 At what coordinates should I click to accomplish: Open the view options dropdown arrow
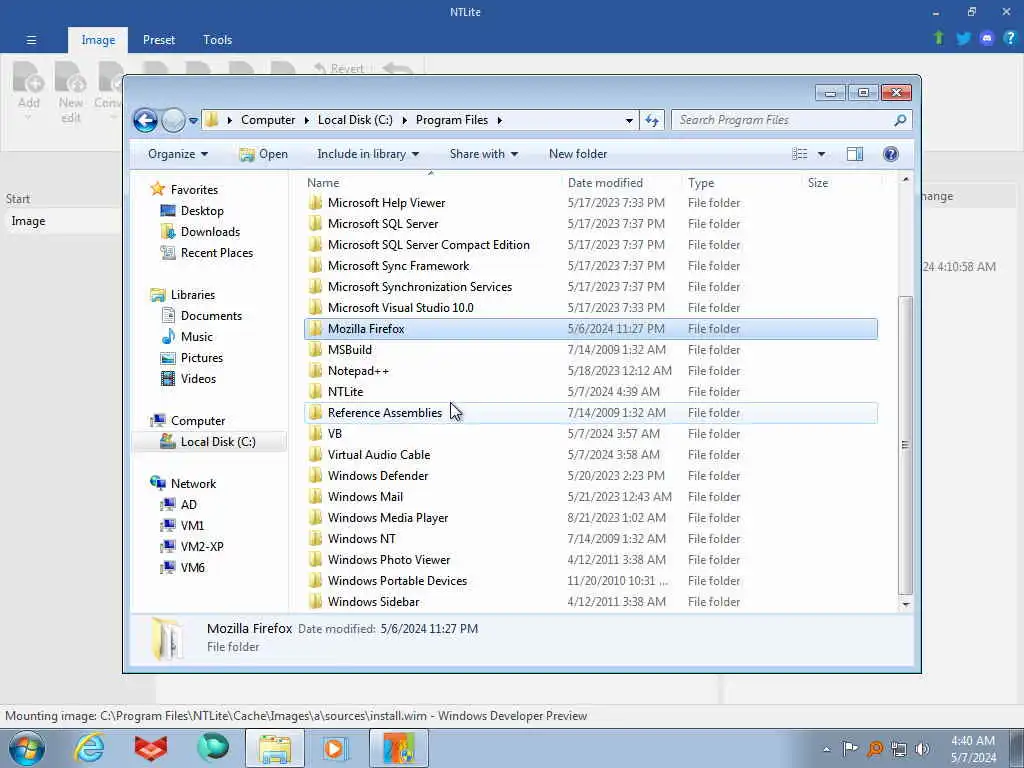click(822, 154)
